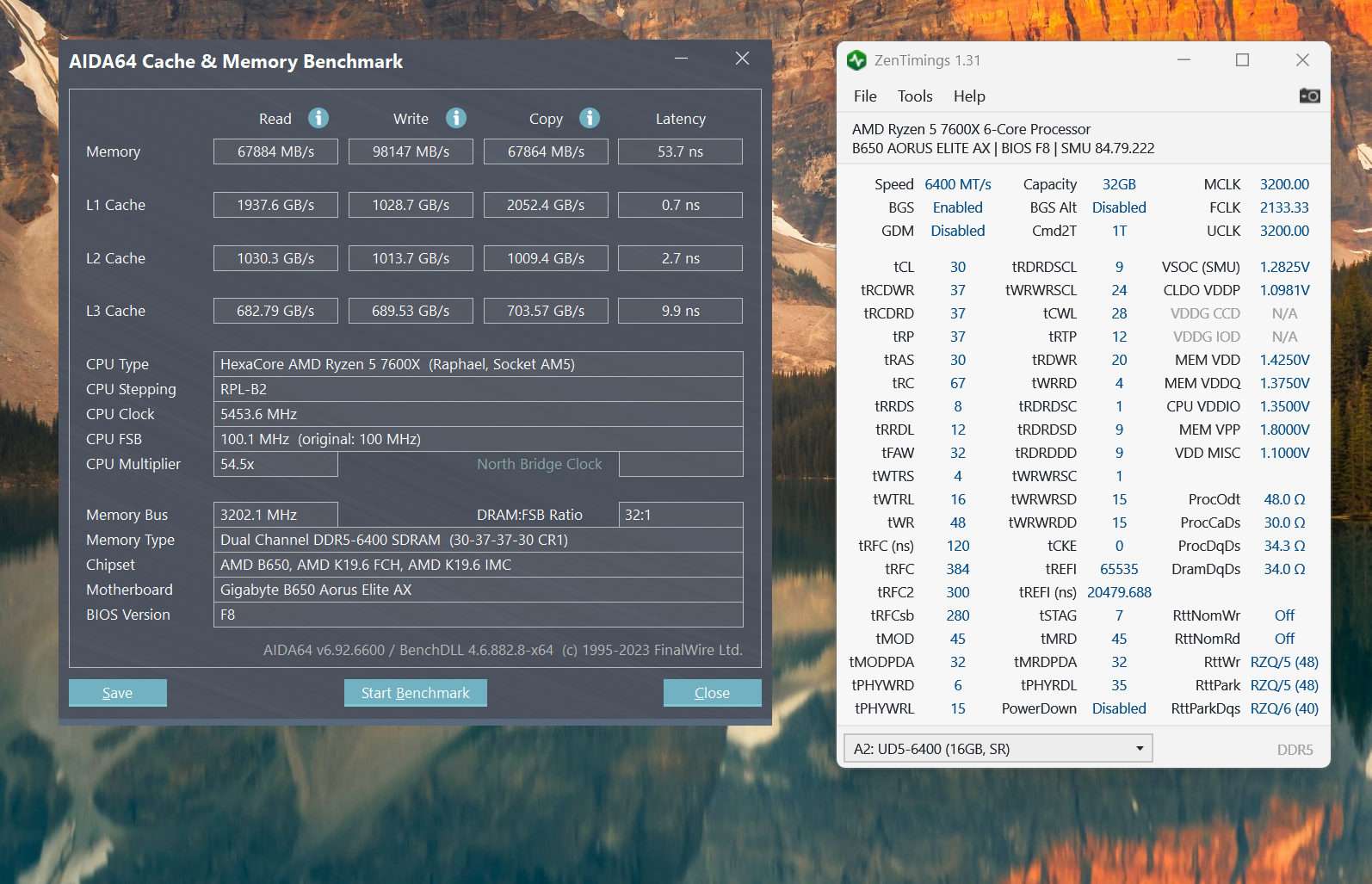Click the tCL value 30
The width and height of the screenshot is (1372, 884).
coord(958,267)
